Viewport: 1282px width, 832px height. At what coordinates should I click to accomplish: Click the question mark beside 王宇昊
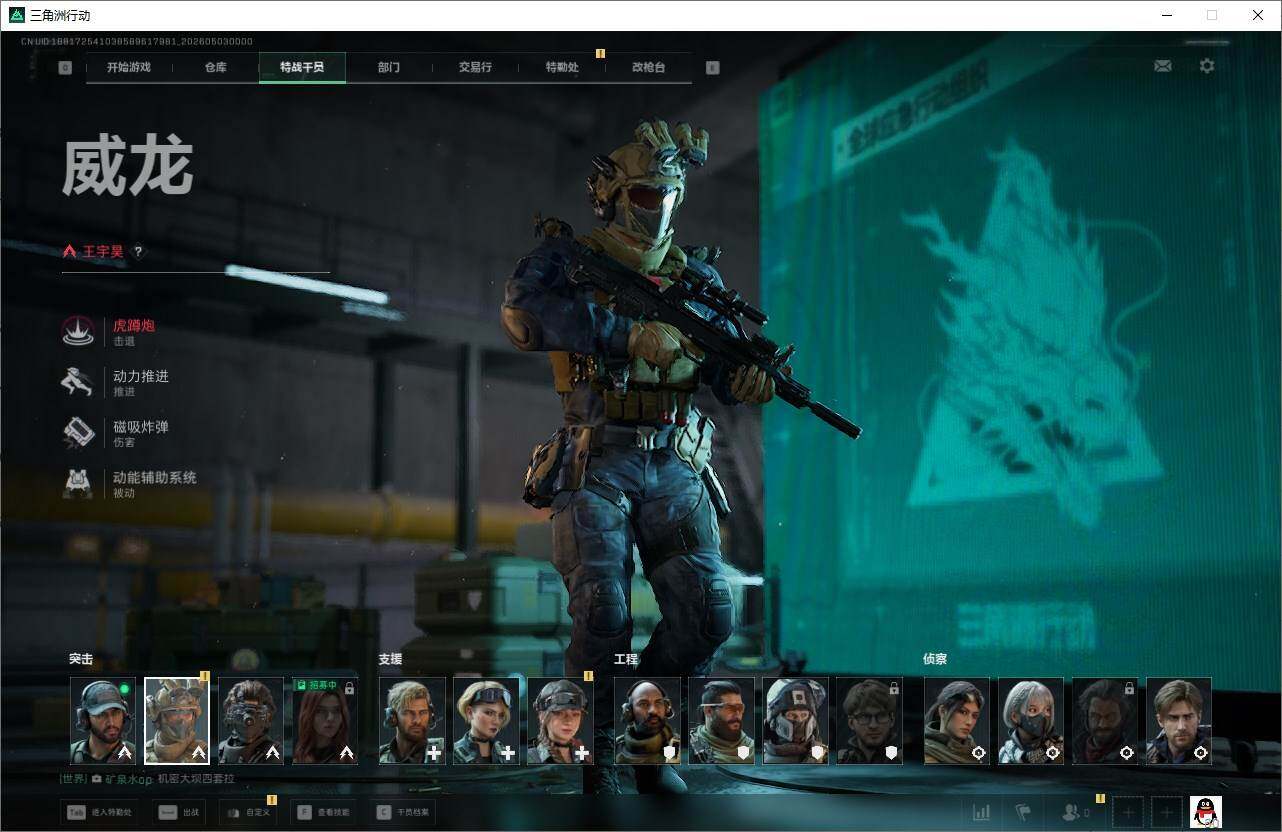pyautogui.click(x=138, y=252)
